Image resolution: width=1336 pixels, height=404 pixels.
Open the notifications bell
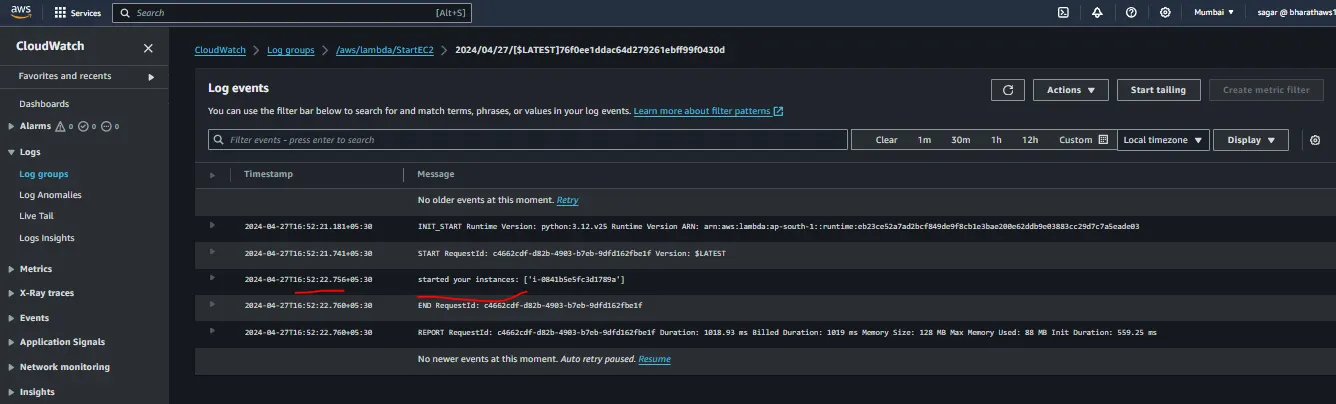pyautogui.click(x=1097, y=13)
